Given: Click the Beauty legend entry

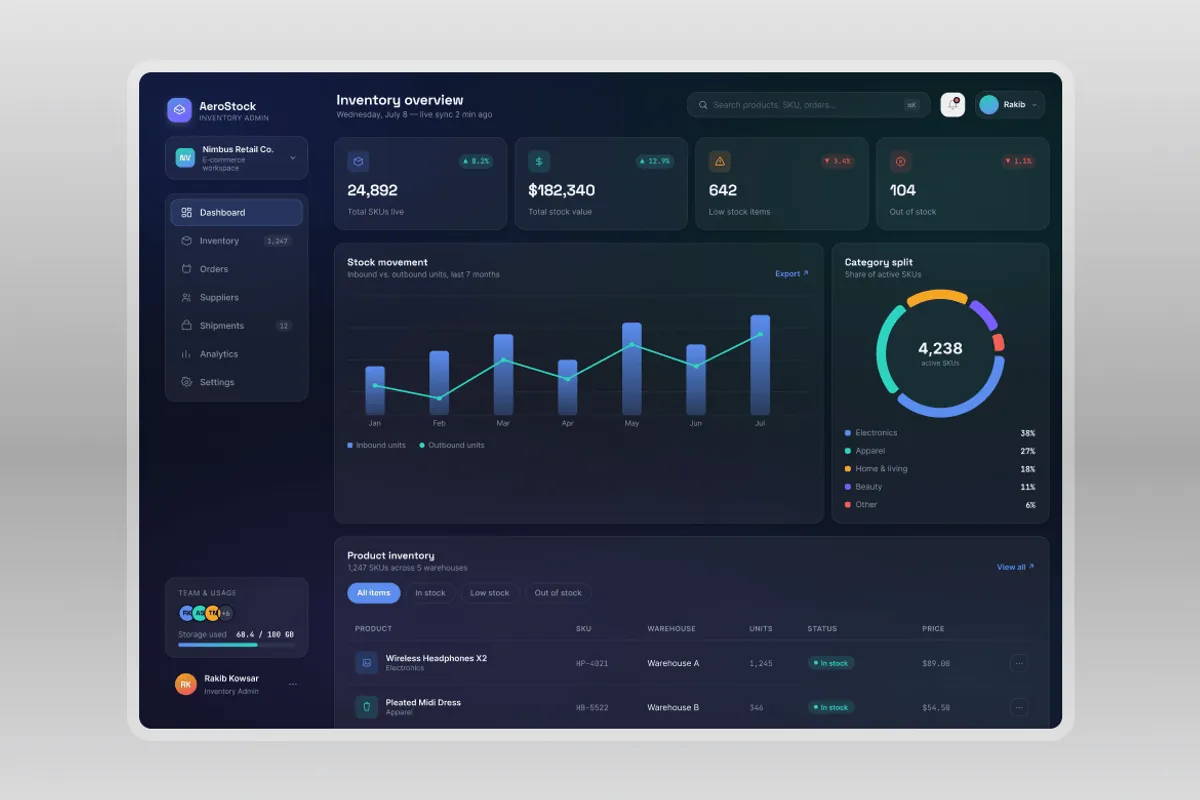Looking at the screenshot, I should pos(940,487).
